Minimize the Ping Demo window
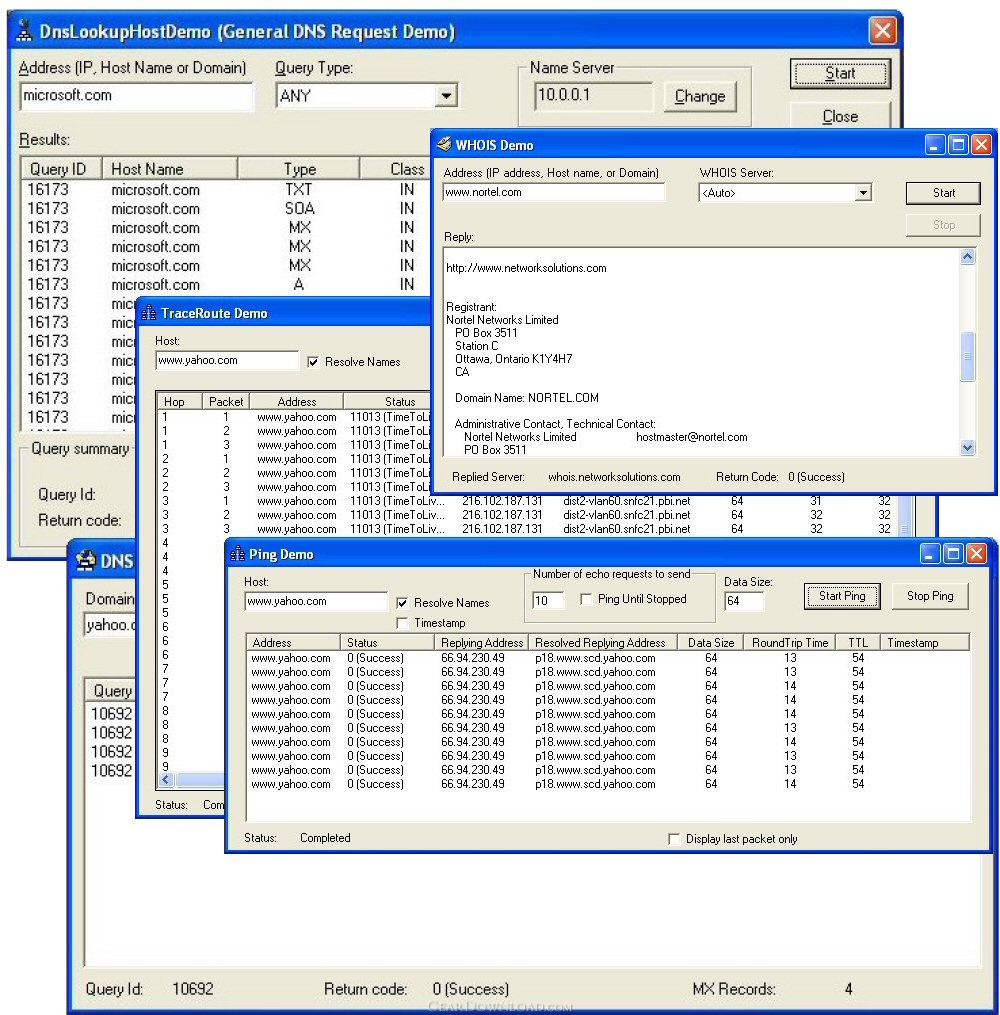1000x1015 pixels. pyautogui.click(x=929, y=553)
